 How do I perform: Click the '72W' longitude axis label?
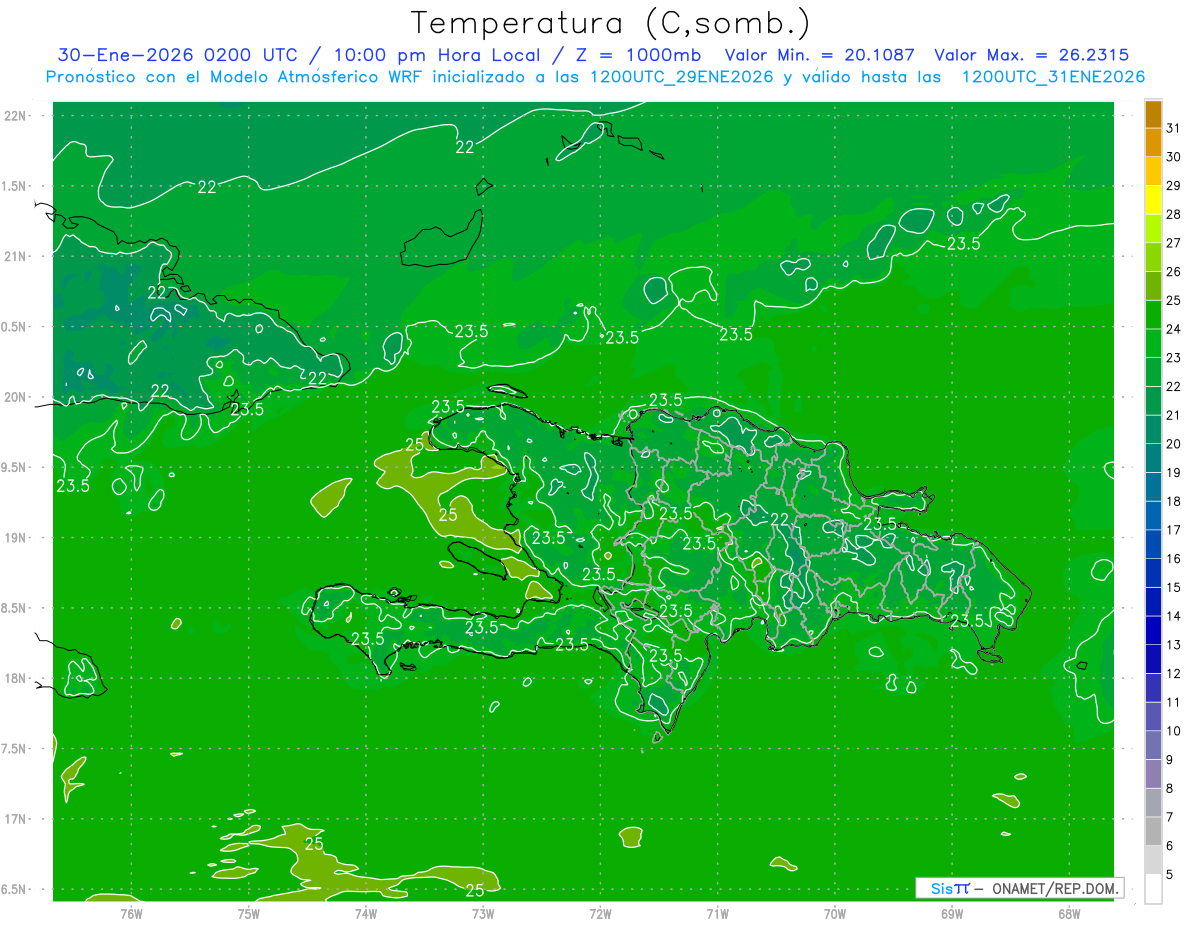(600, 913)
